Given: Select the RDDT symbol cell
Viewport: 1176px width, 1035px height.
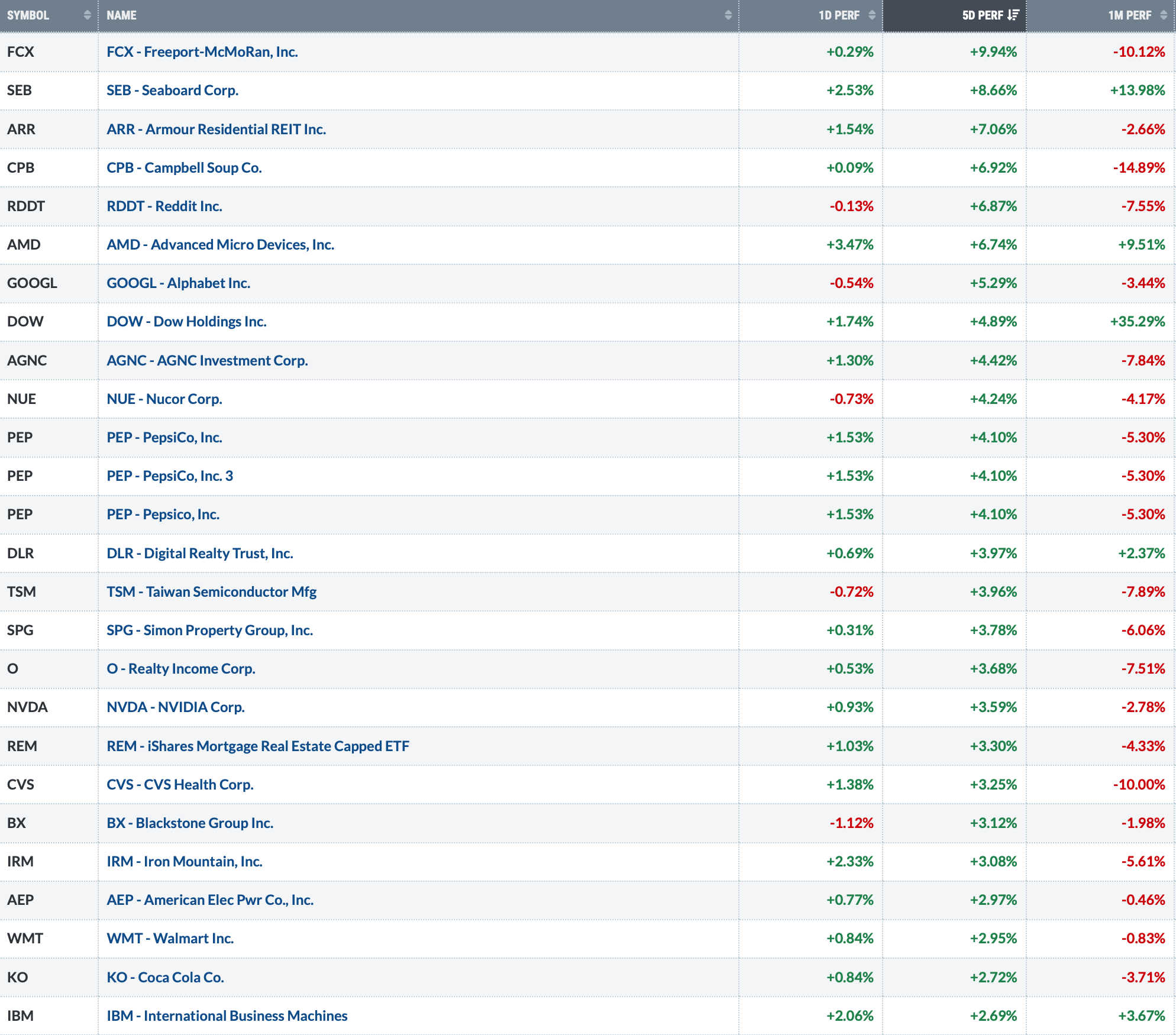Looking at the screenshot, I should 26,206.
